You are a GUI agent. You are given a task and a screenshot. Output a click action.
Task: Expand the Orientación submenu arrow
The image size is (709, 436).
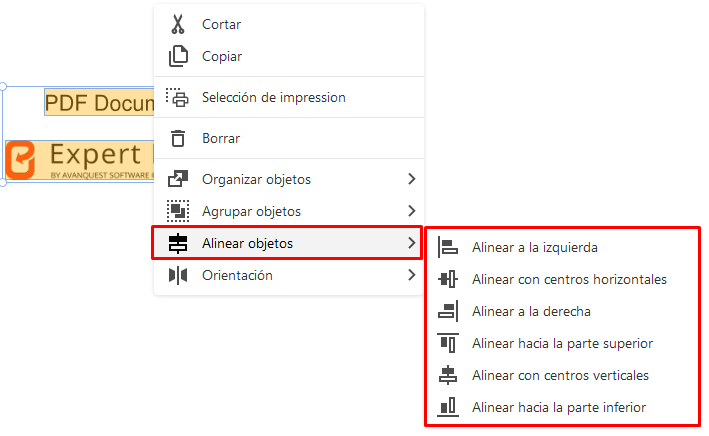pos(411,275)
